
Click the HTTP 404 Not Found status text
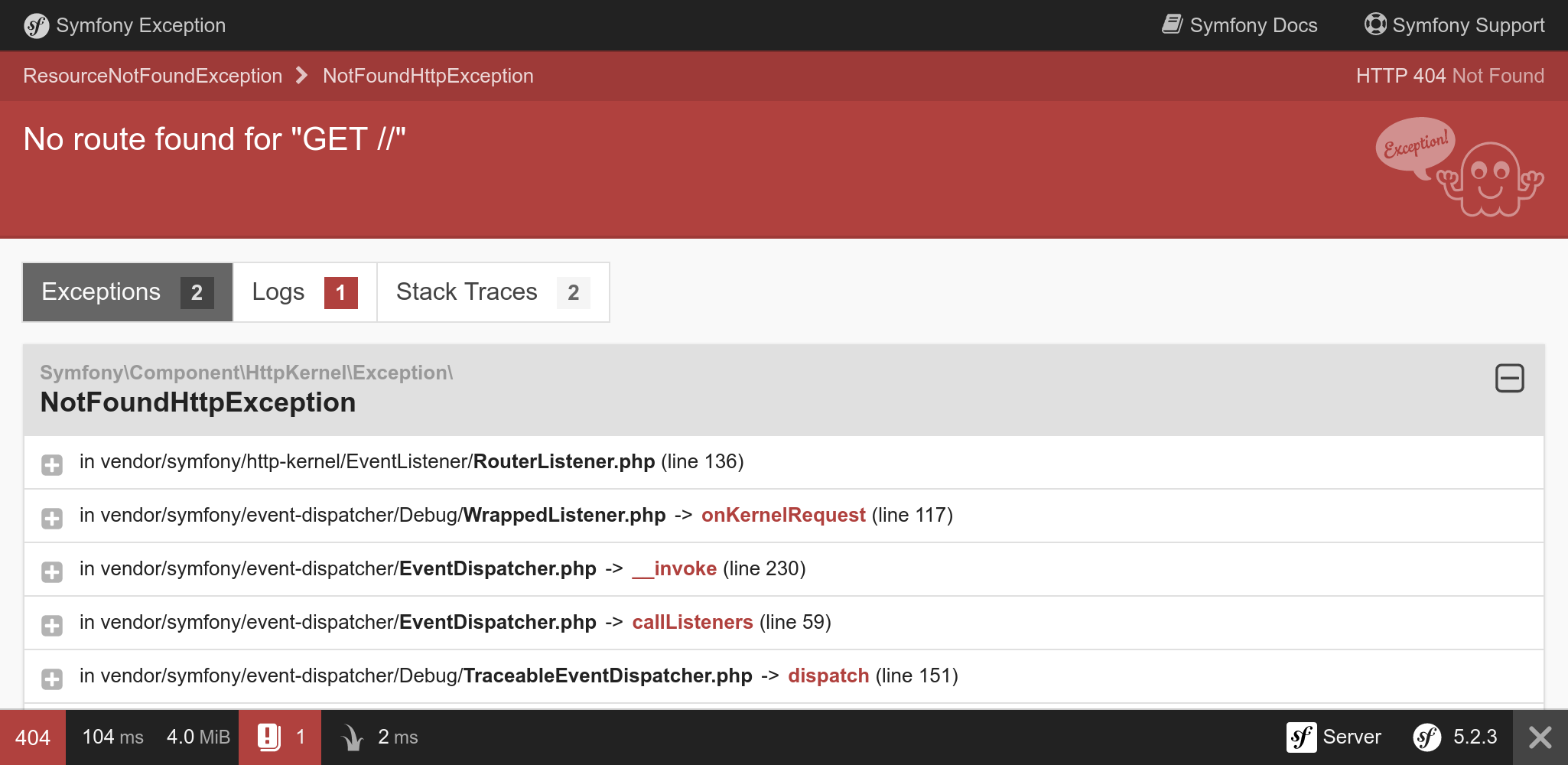pos(1450,76)
